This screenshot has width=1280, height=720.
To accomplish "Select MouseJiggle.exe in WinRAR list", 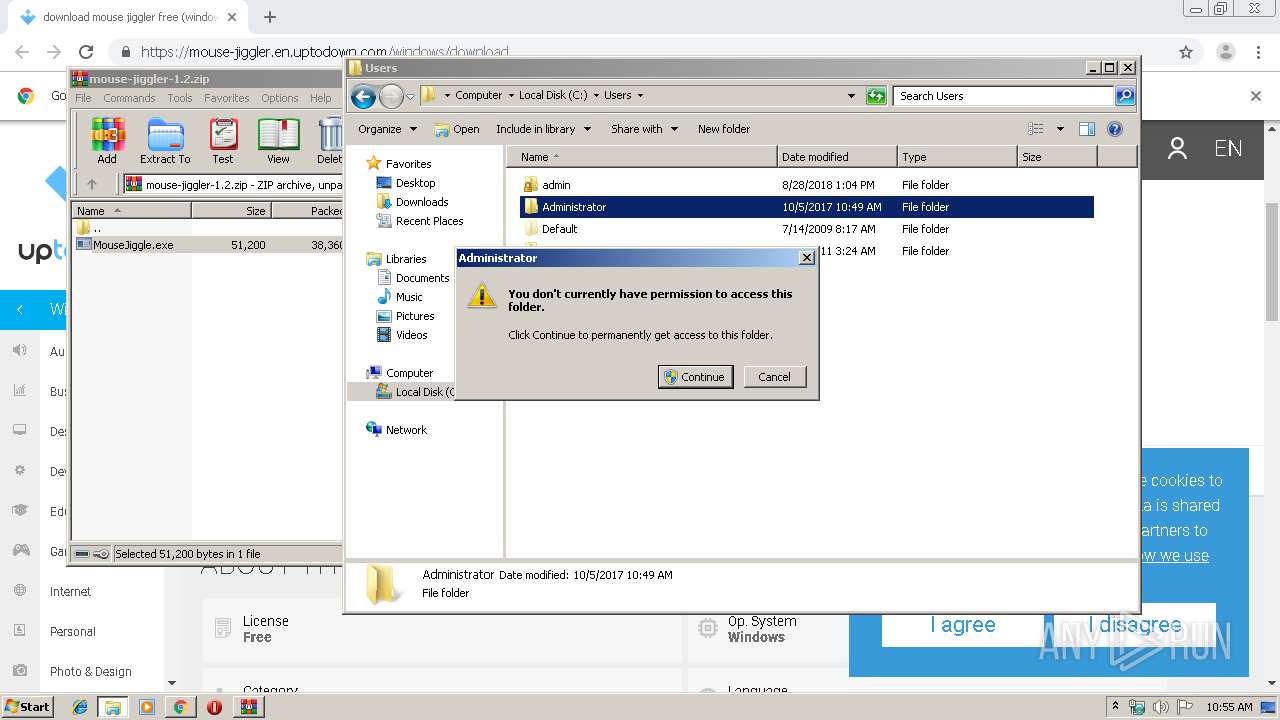I will (x=209, y=245).
